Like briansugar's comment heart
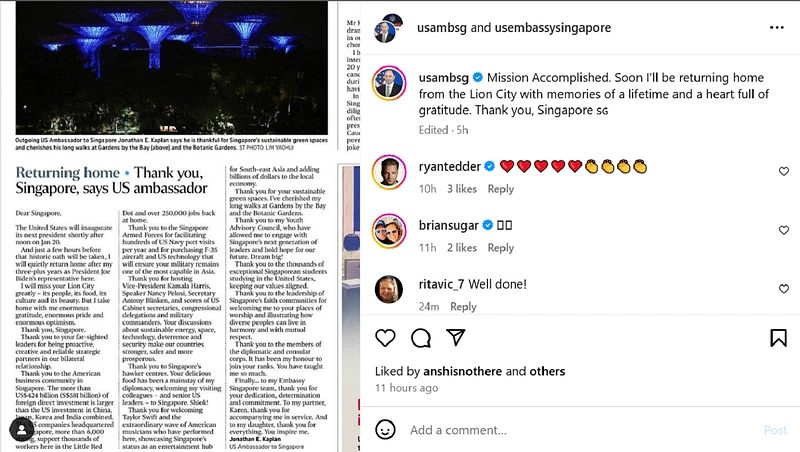 784,230
